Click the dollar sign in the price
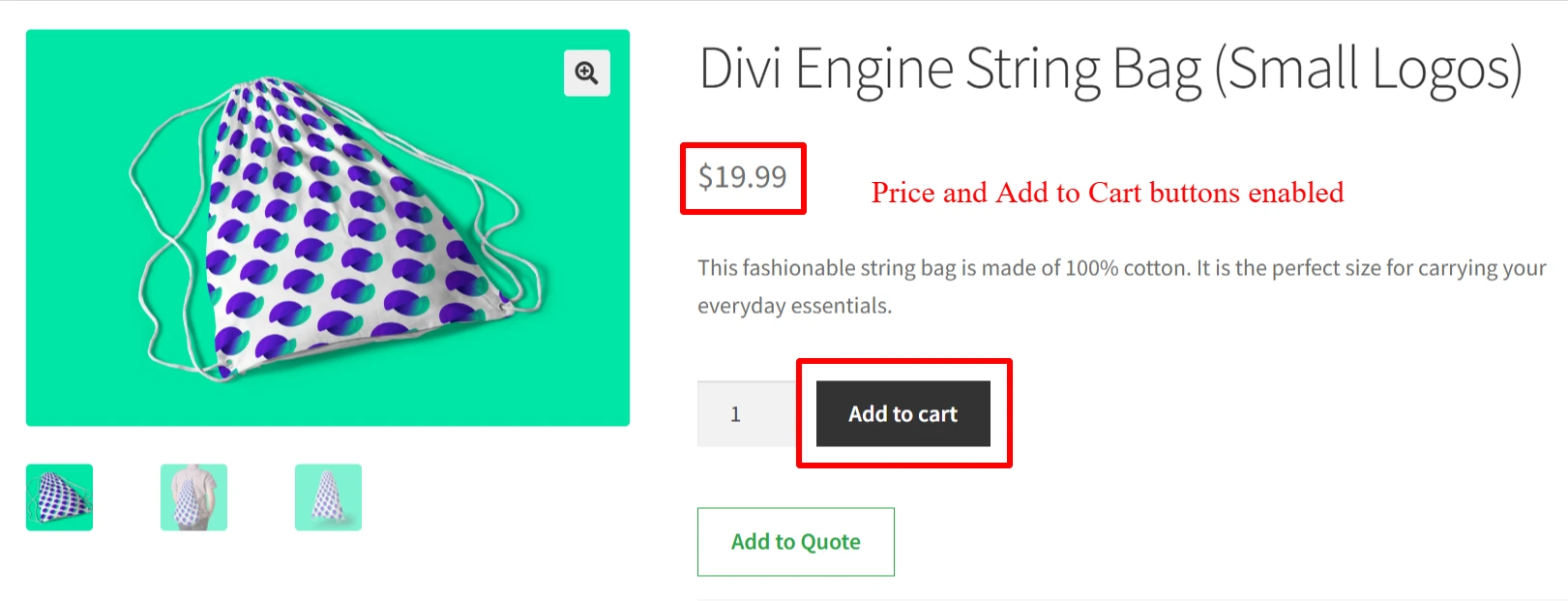The width and height of the screenshot is (1568, 601). point(705,177)
